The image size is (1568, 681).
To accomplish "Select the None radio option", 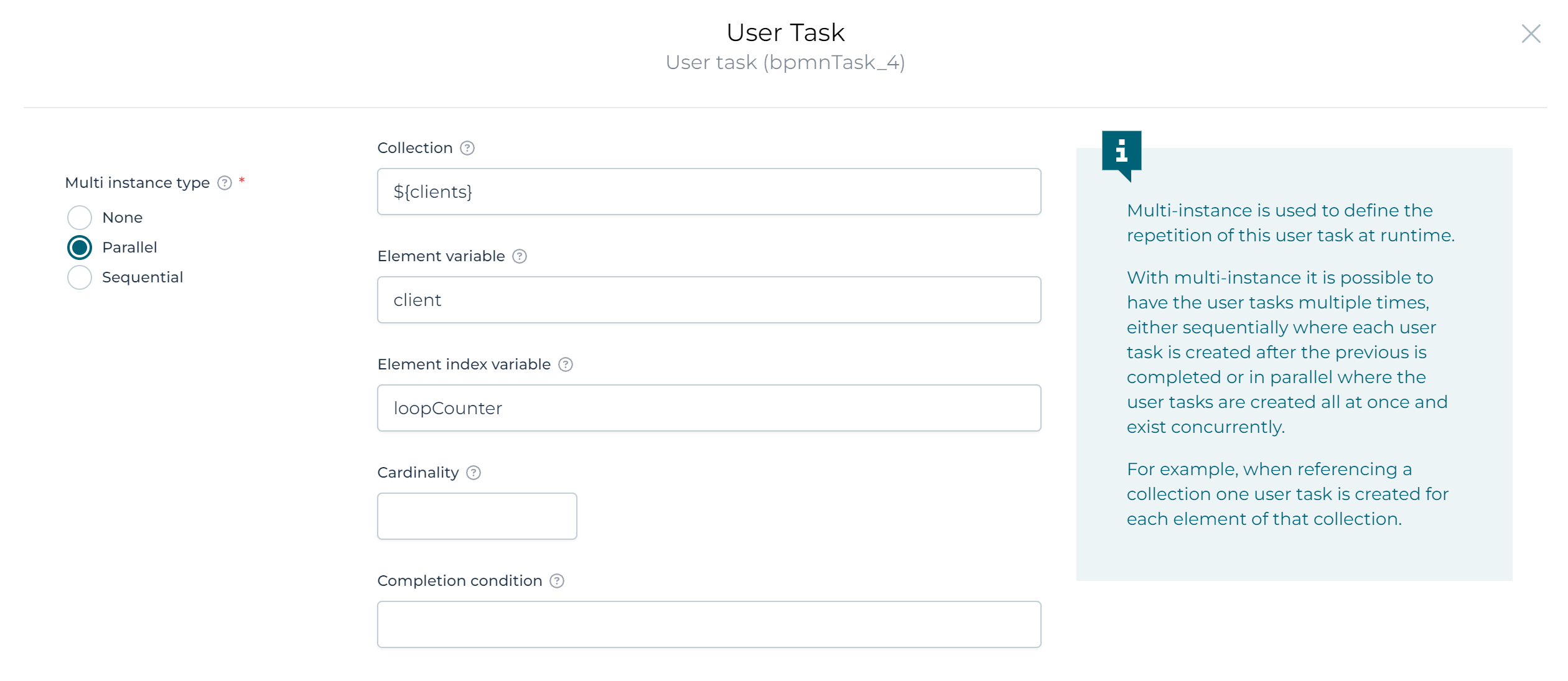I will 80,218.
